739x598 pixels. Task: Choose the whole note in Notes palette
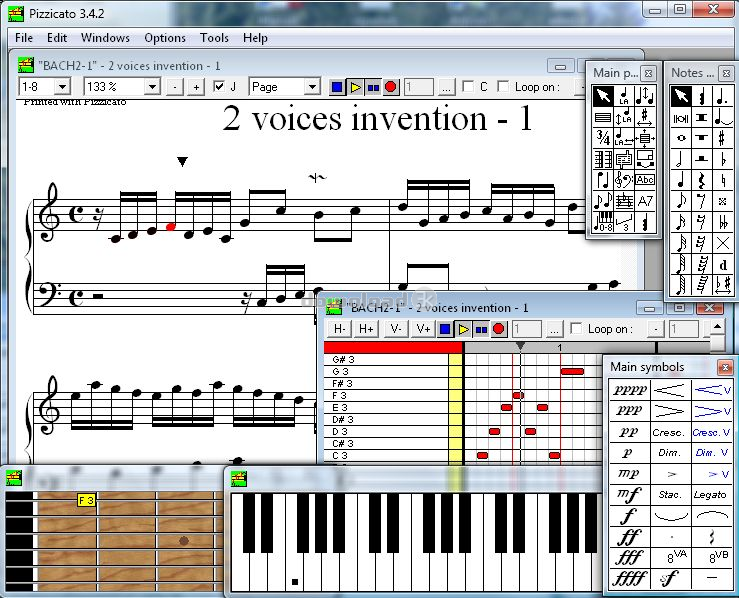681,138
